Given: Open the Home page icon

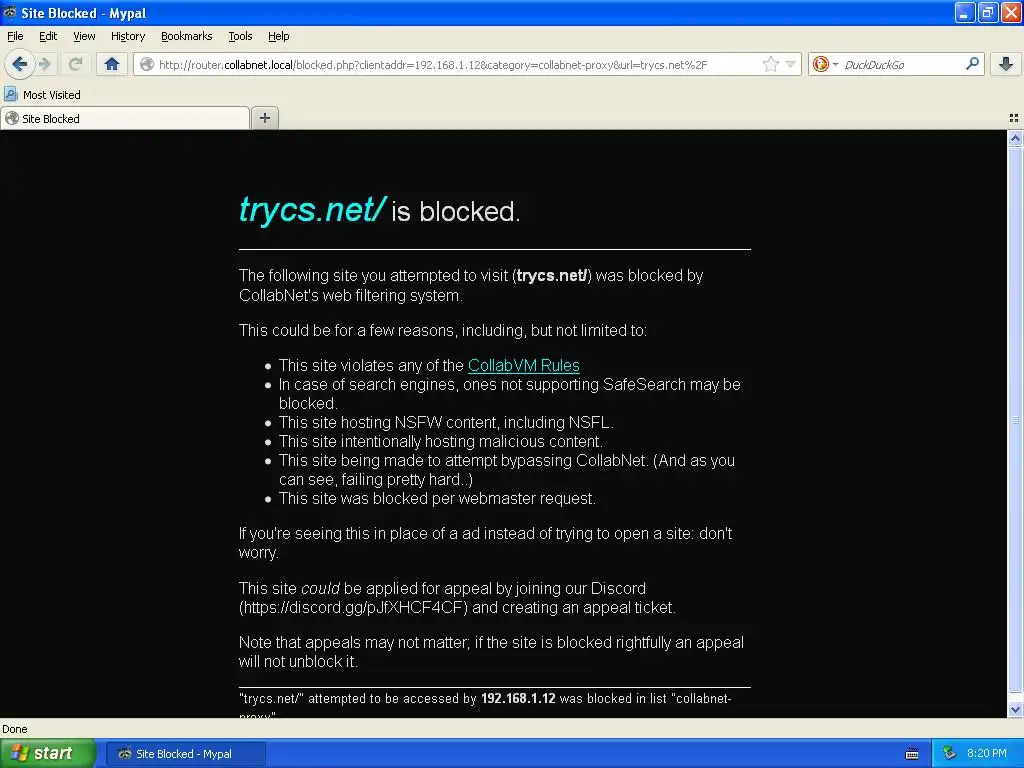Looking at the screenshot, I should click(x=112, y=64).
